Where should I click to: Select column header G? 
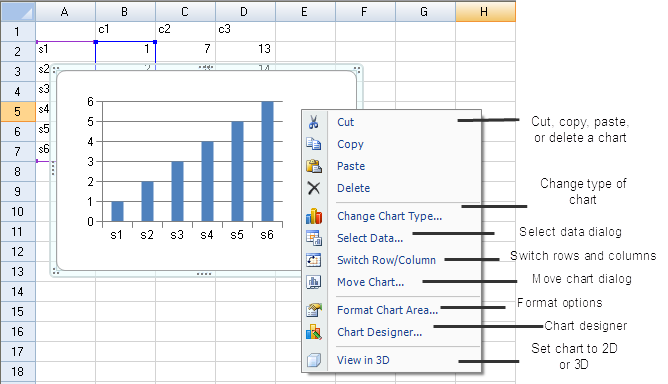pos(426,12)
